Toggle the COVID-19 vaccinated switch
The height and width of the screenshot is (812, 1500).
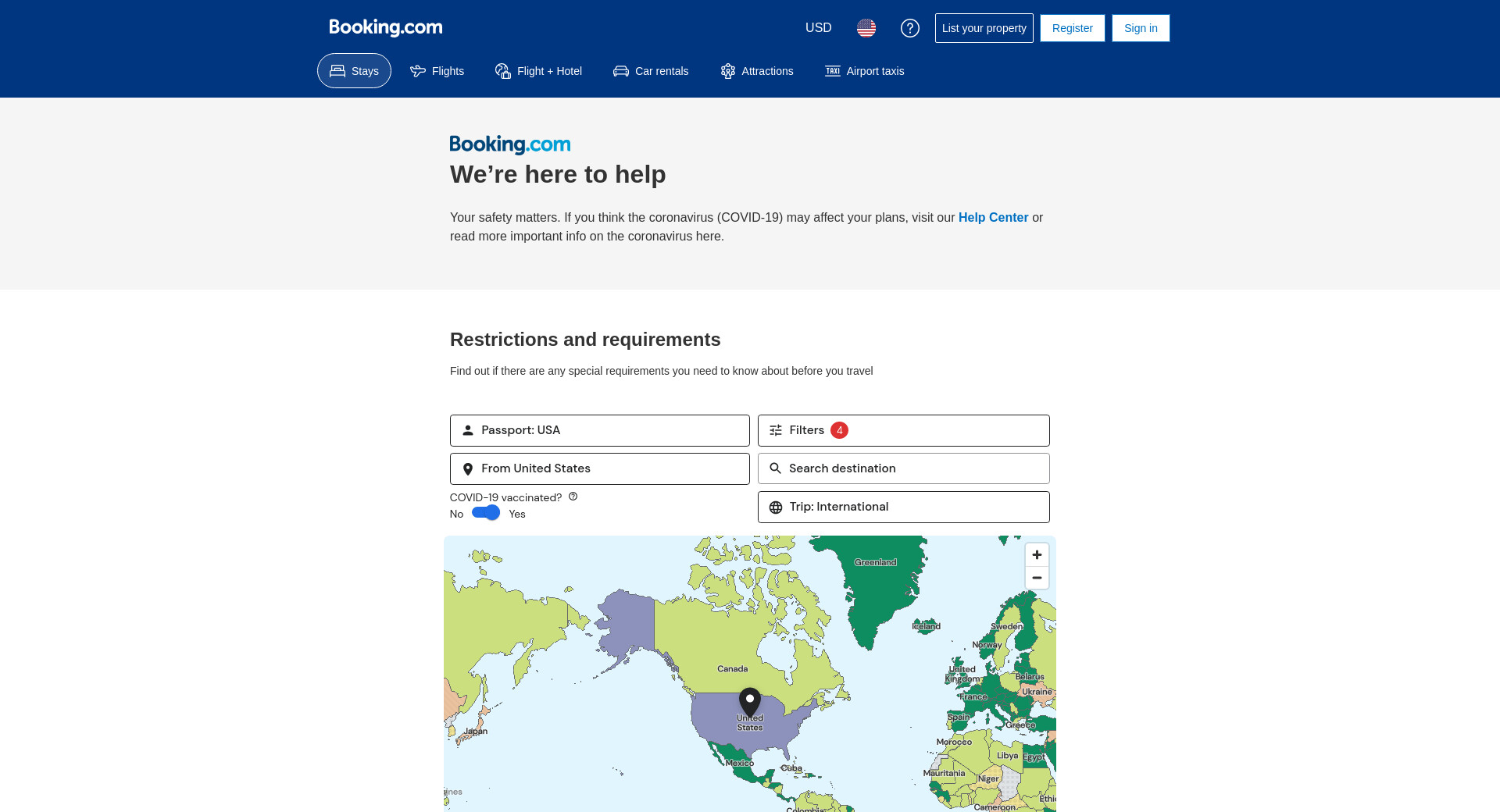[x=486, y=513]
